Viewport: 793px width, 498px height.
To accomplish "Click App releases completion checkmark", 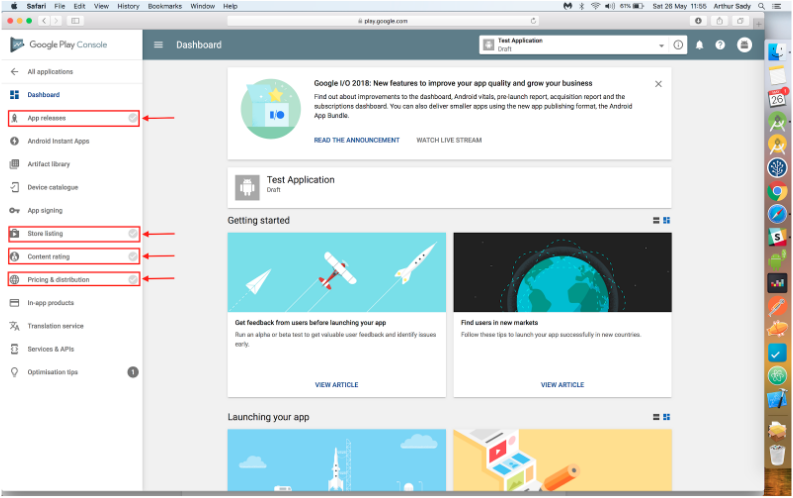I will [x=133, y=118].
